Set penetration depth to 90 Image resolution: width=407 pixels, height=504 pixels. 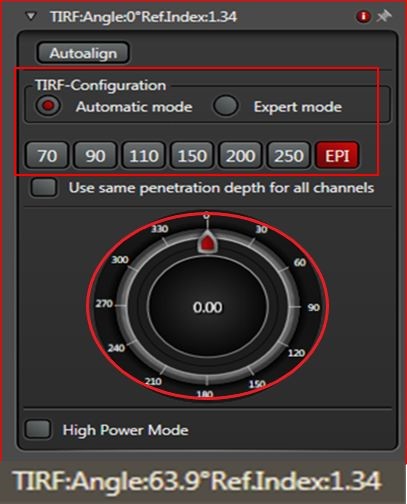click(x=96, y=155)
